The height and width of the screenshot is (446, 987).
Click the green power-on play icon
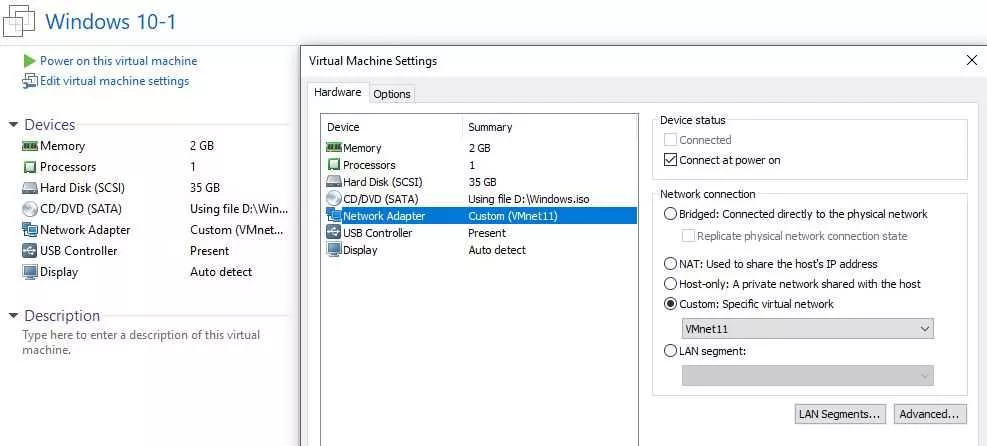30,61
